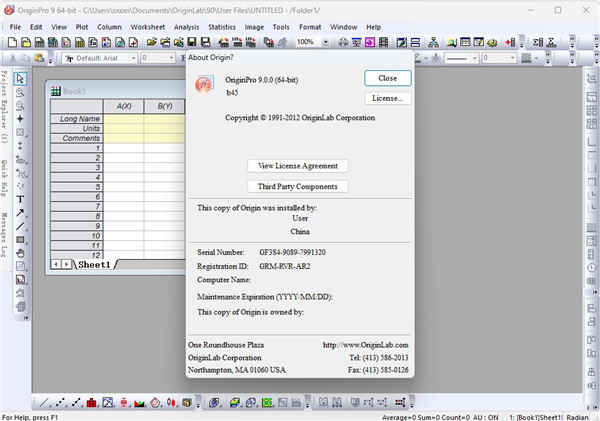Click the License... button
This screenshot has height=421, width=600.
click(x=387, y=98)
